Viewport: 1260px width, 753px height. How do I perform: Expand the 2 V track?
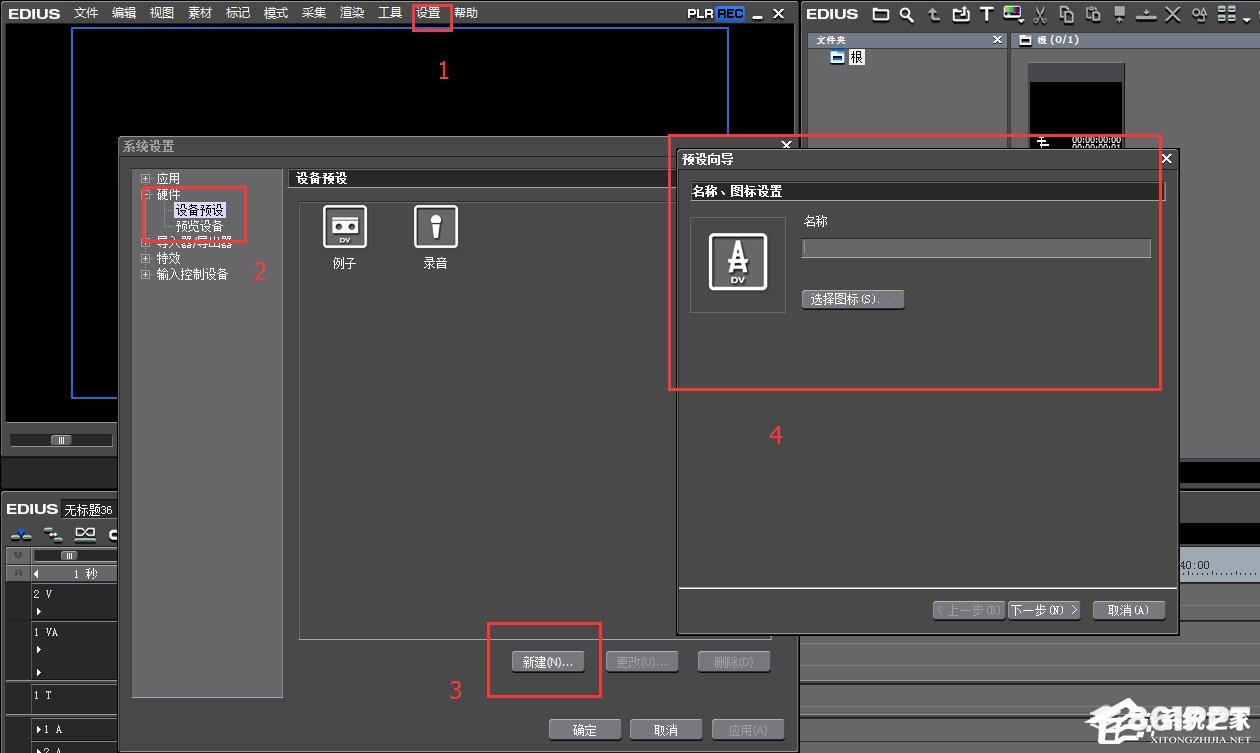[39, 611]
